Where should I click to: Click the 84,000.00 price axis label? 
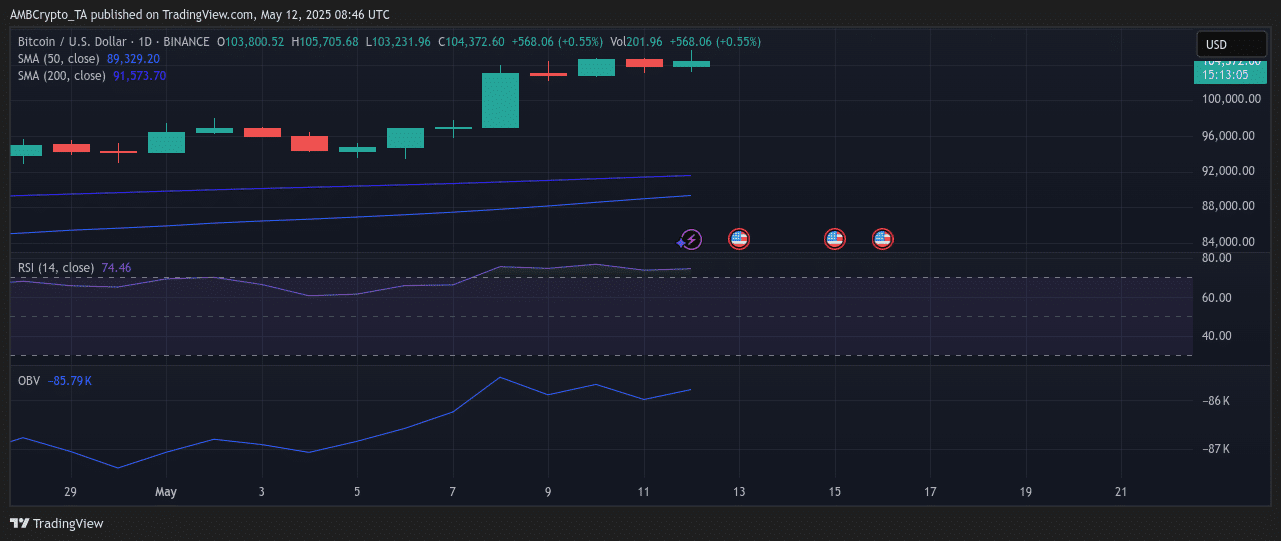1229,242
